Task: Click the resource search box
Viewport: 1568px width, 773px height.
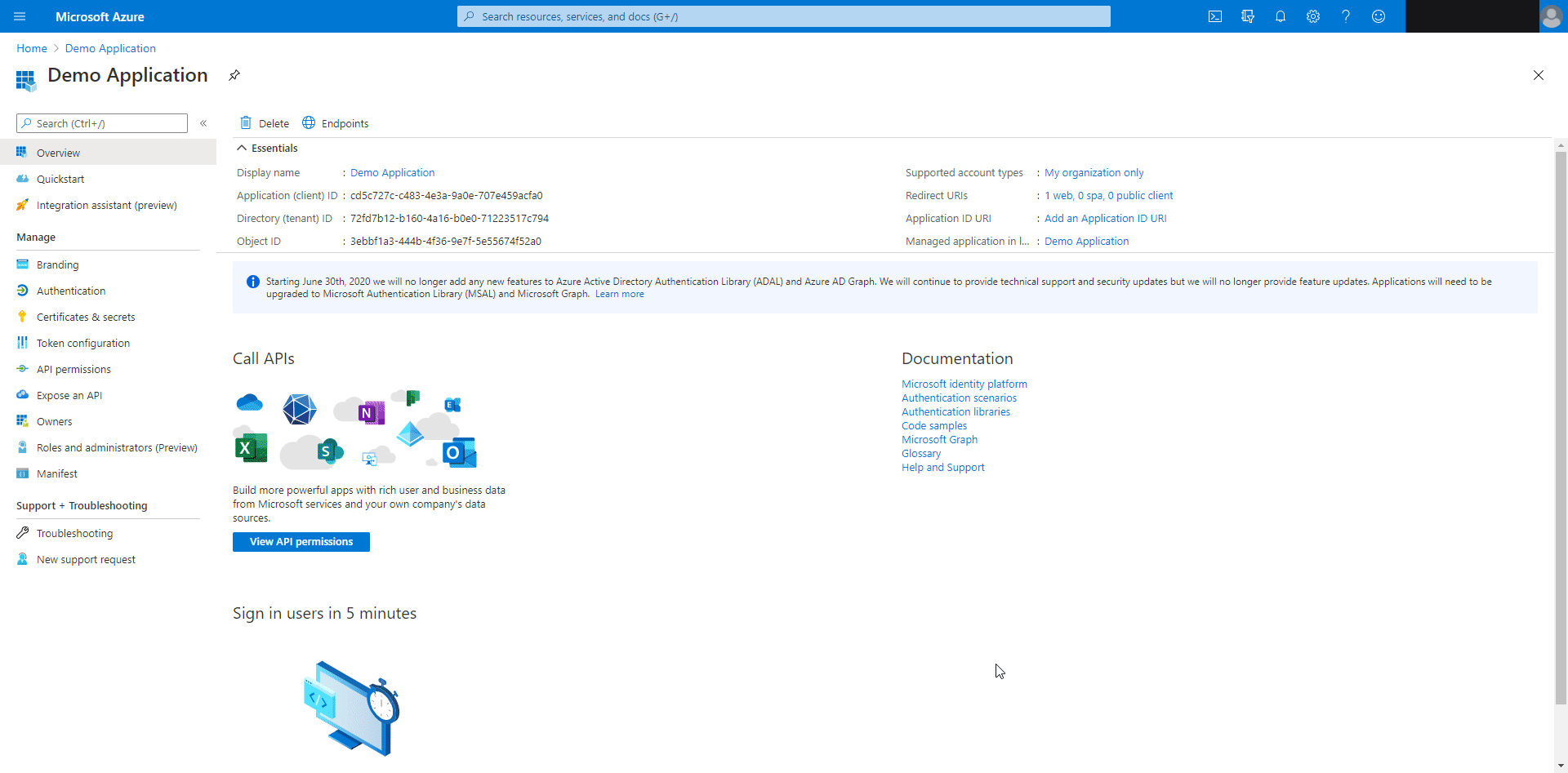Action: [x=782, y=16]
